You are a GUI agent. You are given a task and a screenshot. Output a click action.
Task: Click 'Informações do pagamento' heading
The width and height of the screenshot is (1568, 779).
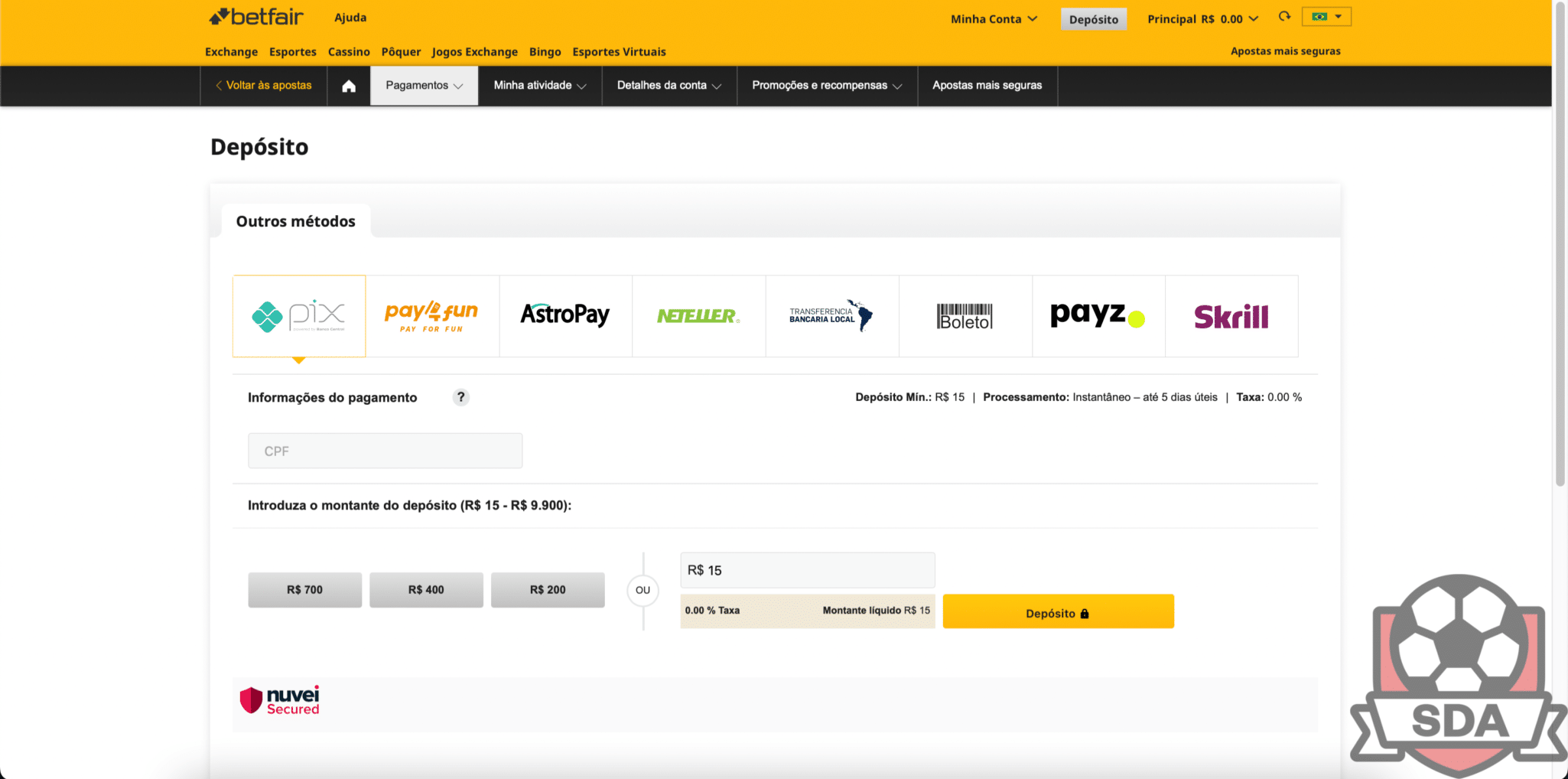coord(332,398)
